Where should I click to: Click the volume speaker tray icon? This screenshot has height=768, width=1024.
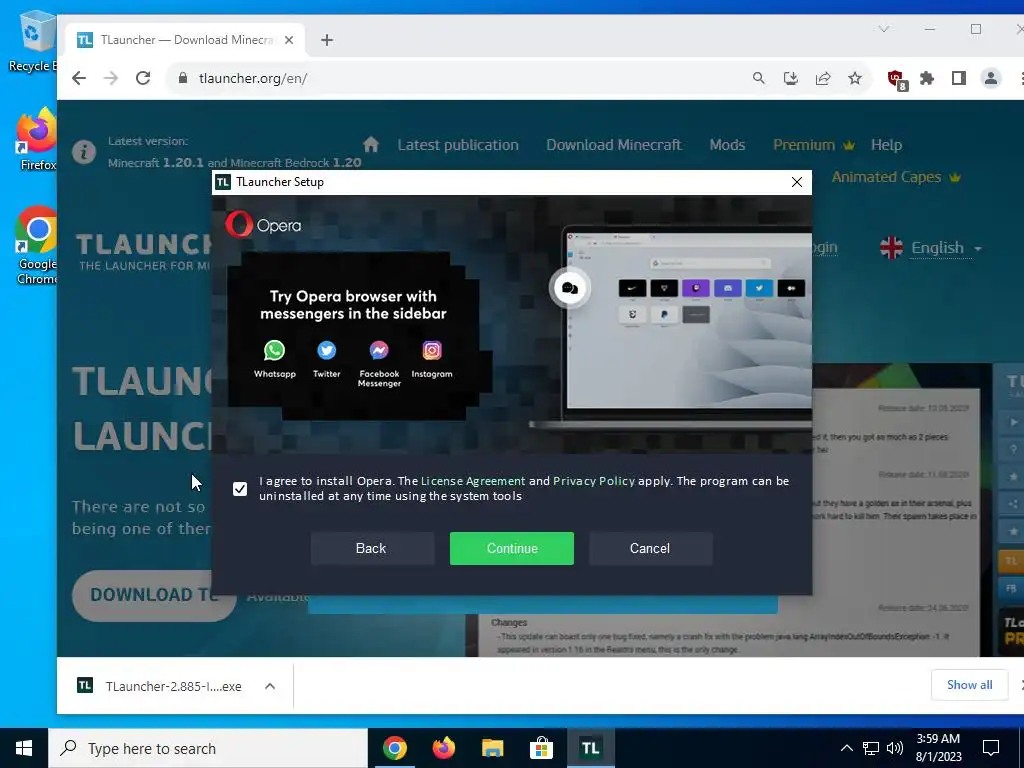895,748
